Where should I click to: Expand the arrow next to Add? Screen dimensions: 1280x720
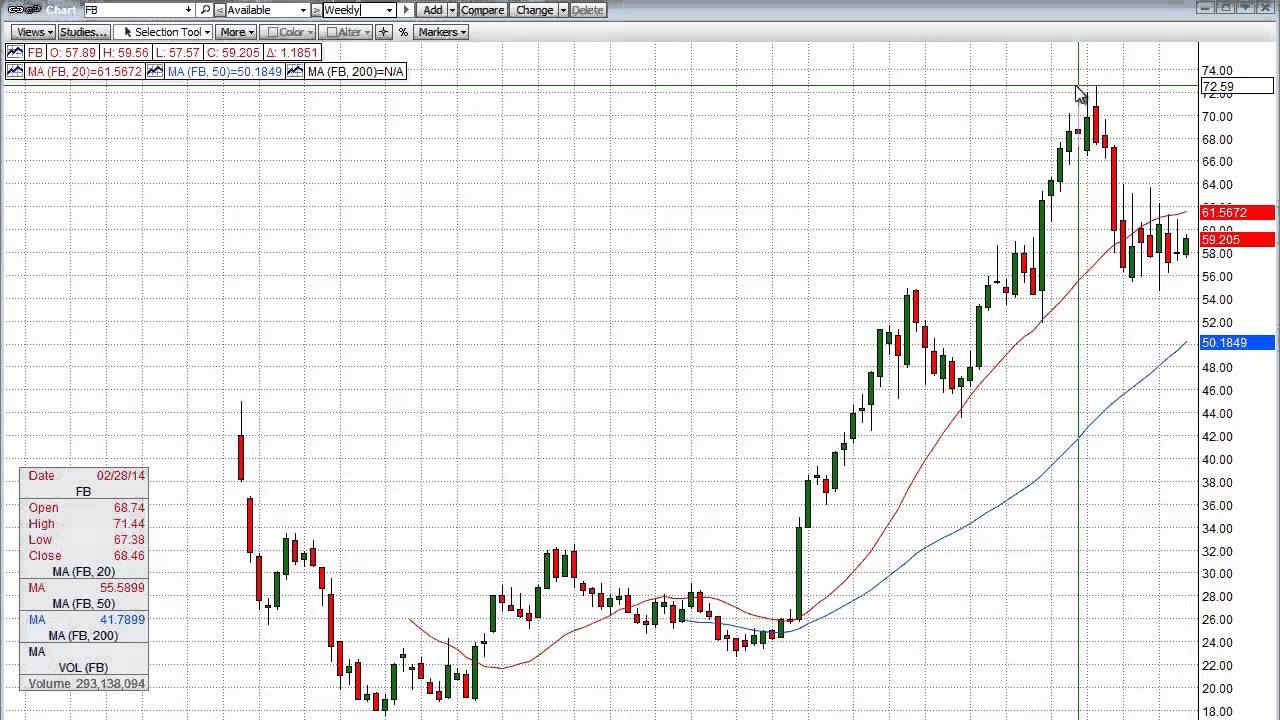click(x=451, y=10)
